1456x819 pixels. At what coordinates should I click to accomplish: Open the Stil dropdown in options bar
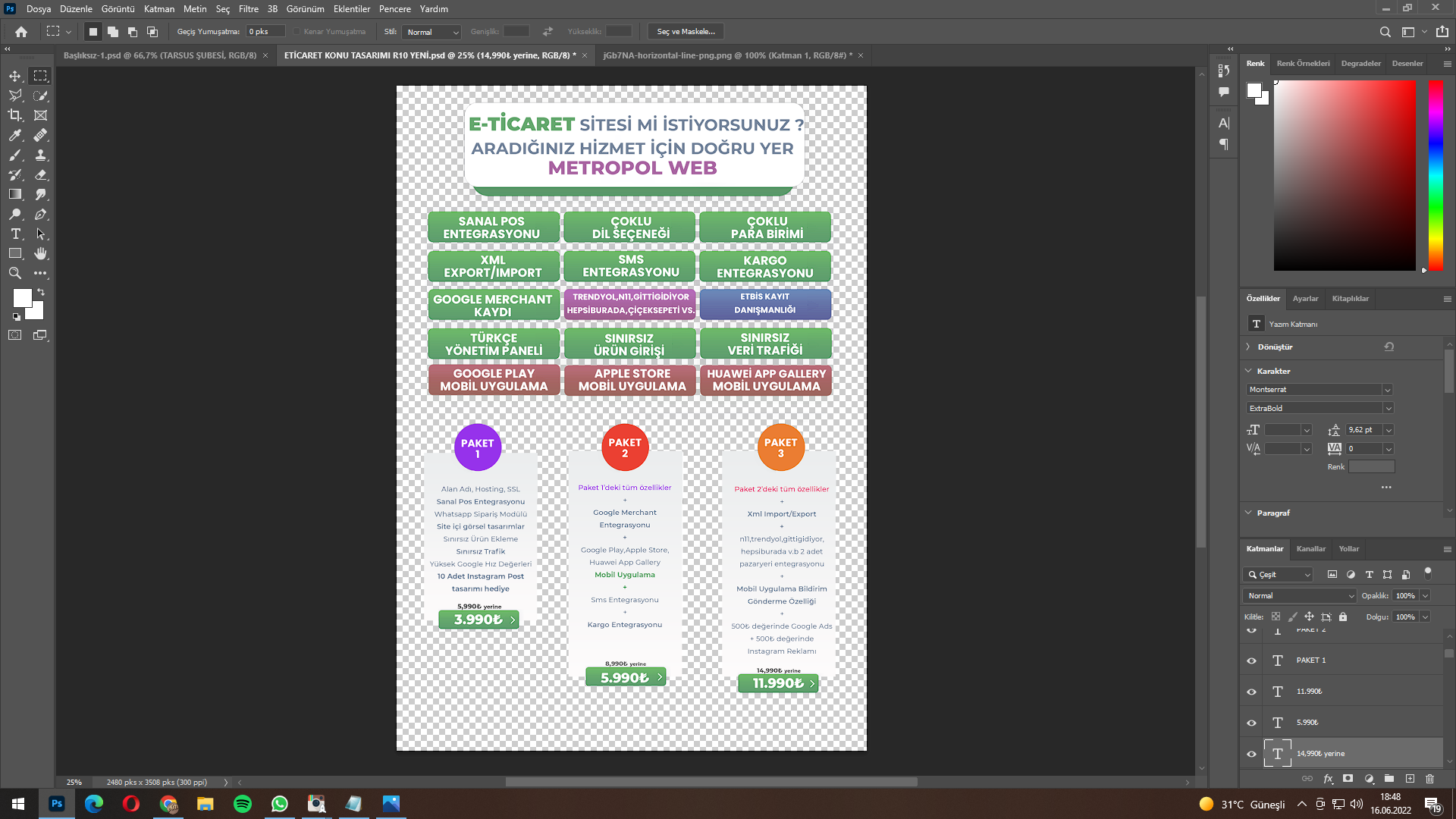tap(431, 32)
